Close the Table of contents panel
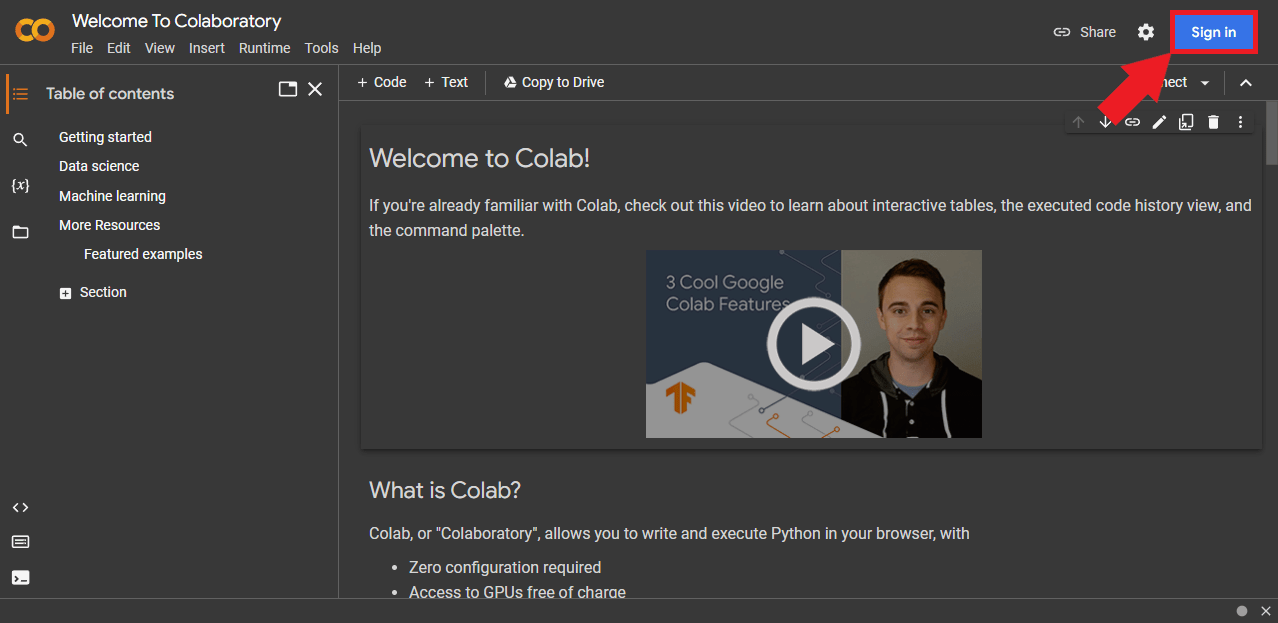The width and height of the screenshot is (1278, 623). (315, 89)
